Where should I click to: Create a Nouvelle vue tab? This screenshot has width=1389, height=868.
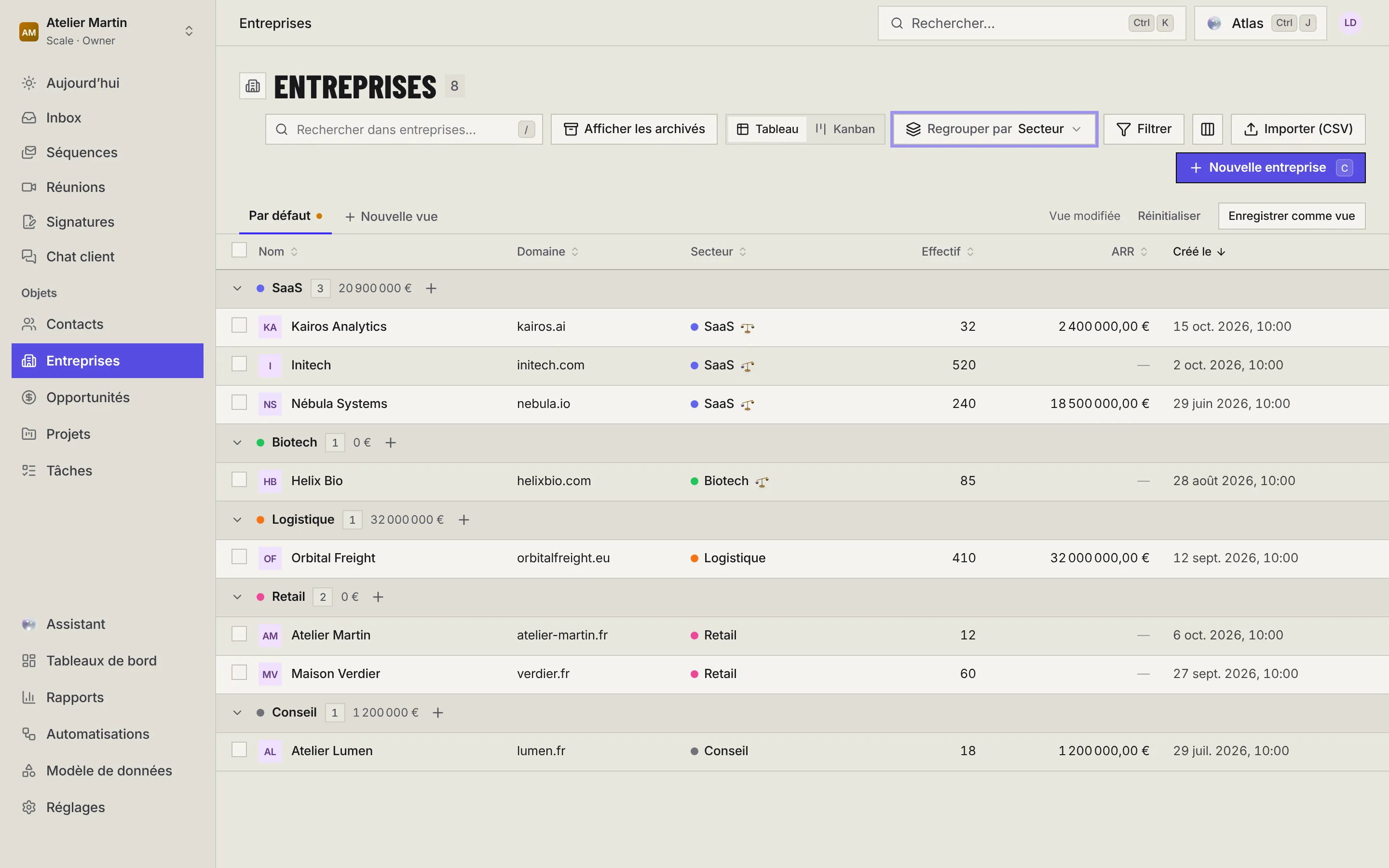click(392, 217)
